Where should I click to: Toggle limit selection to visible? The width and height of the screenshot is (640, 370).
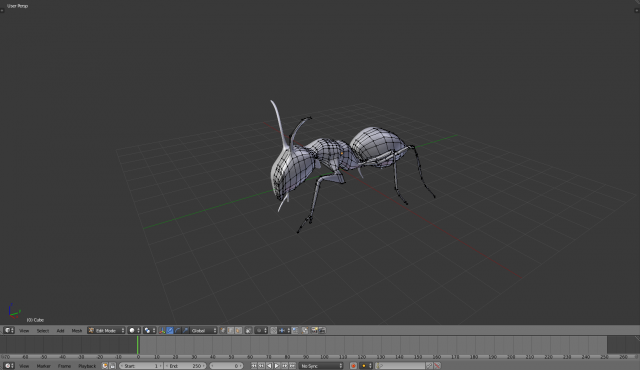248,330
